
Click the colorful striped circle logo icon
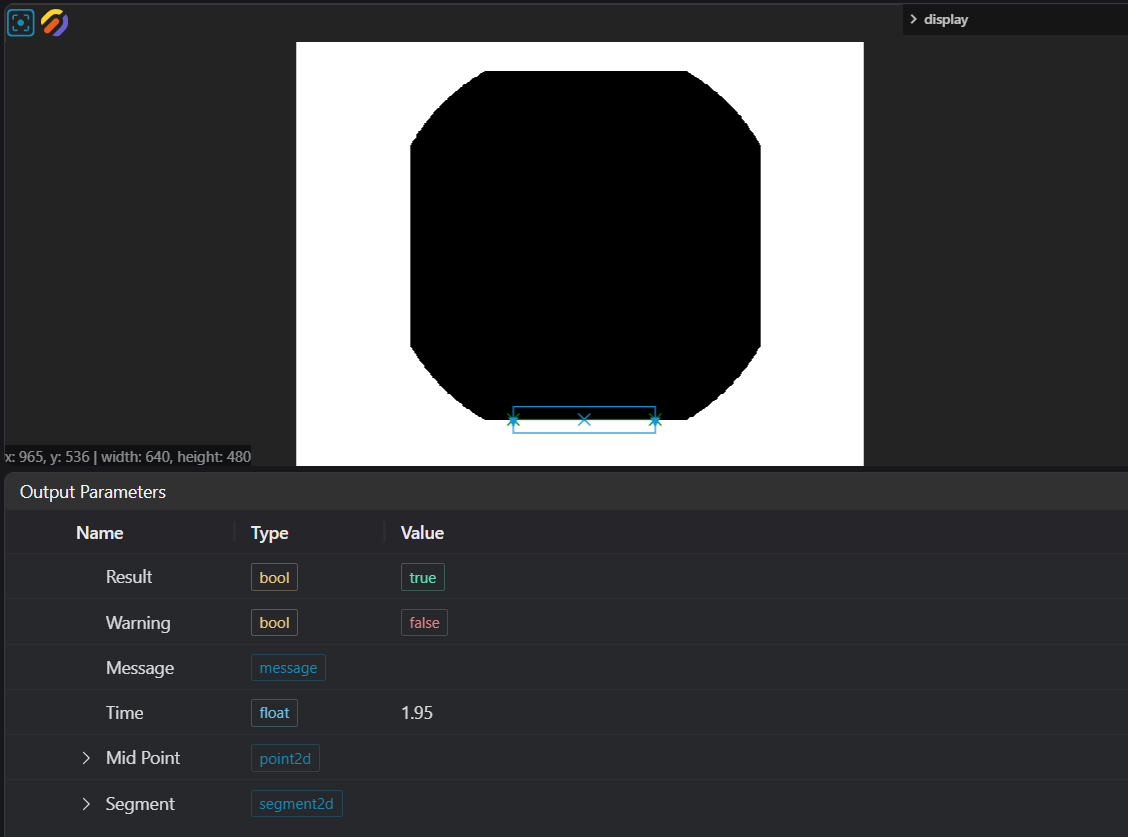[x=54, y=22]
